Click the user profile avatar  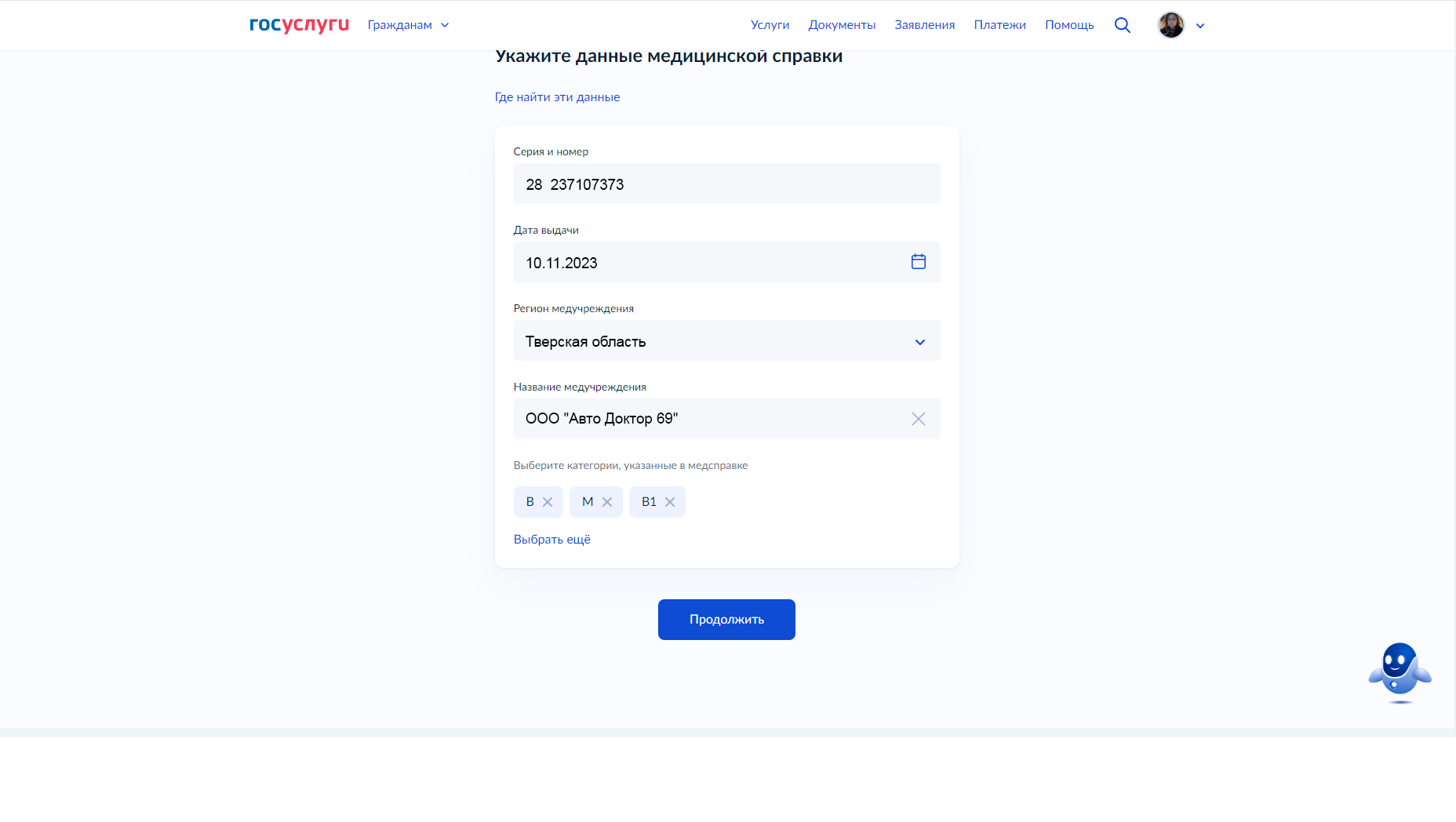click(x=1170, y=25)
